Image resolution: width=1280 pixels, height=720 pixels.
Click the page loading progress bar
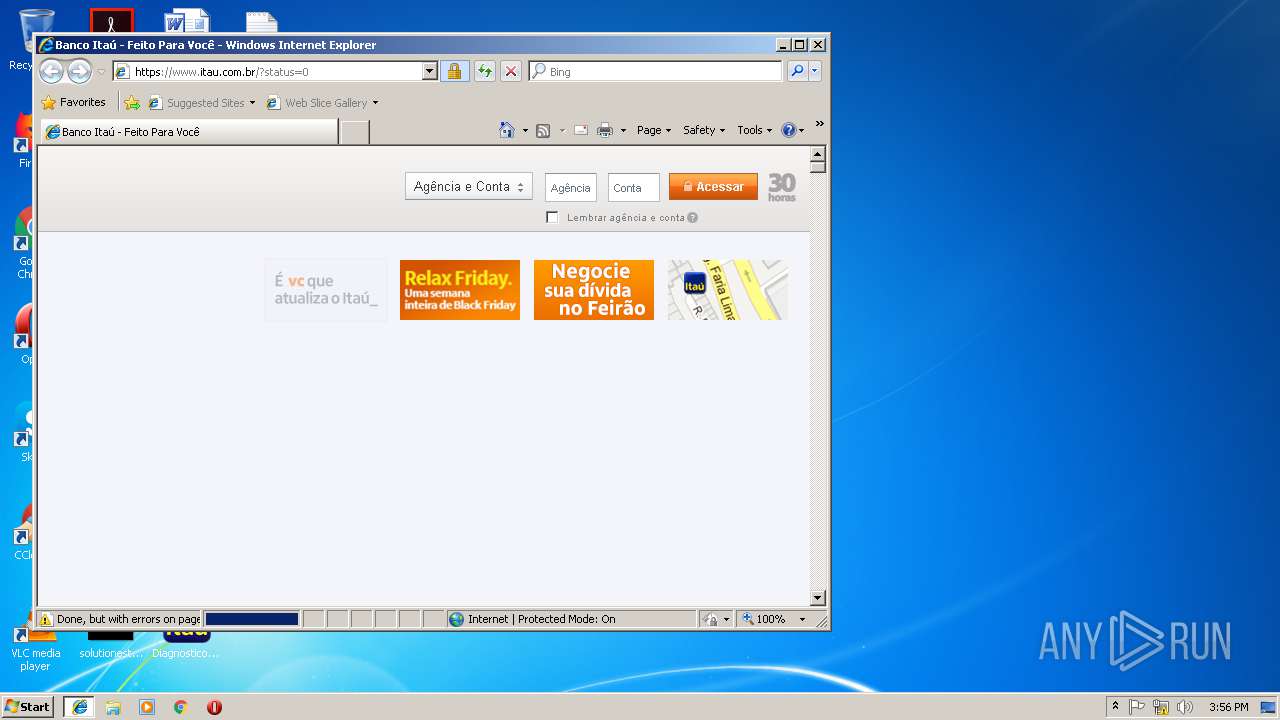point(252,619)
